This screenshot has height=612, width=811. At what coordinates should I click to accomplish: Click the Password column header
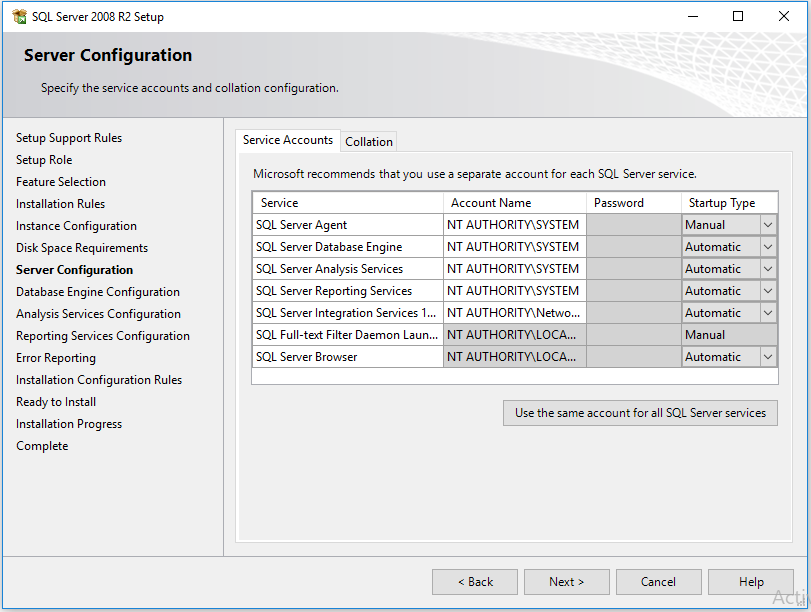pos(634,203)
